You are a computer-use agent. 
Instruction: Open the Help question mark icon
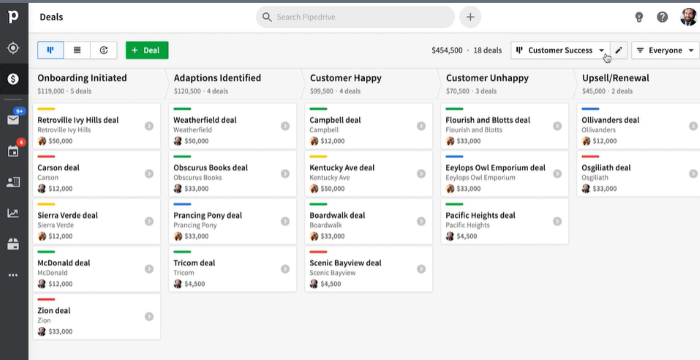point(662,17)
